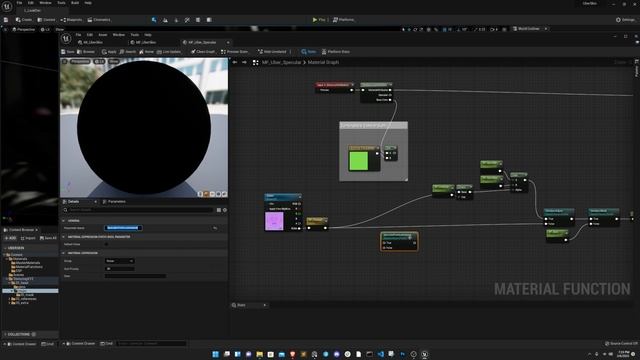Open the Content Drawer in the material editor
This screenshot has width=640, height=360.
81,344
